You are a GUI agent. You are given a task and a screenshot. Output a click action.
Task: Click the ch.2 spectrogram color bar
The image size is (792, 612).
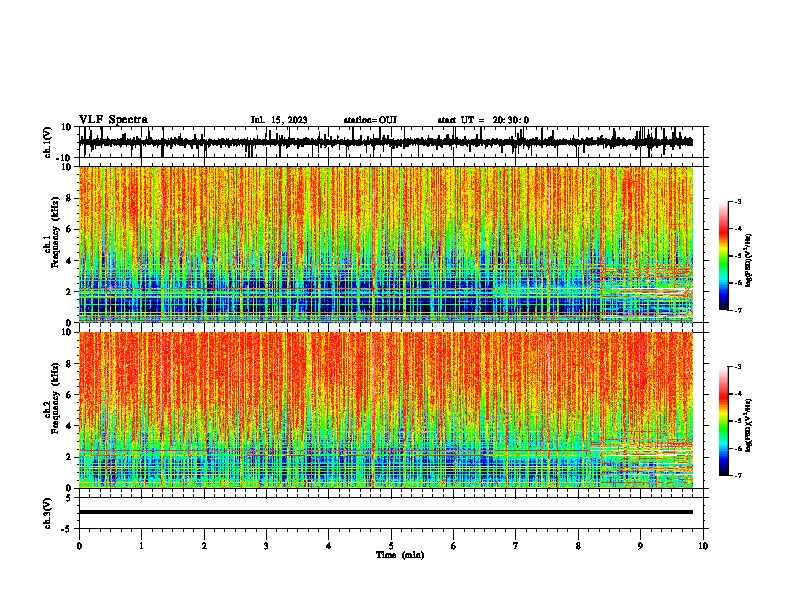click(724, 421)
